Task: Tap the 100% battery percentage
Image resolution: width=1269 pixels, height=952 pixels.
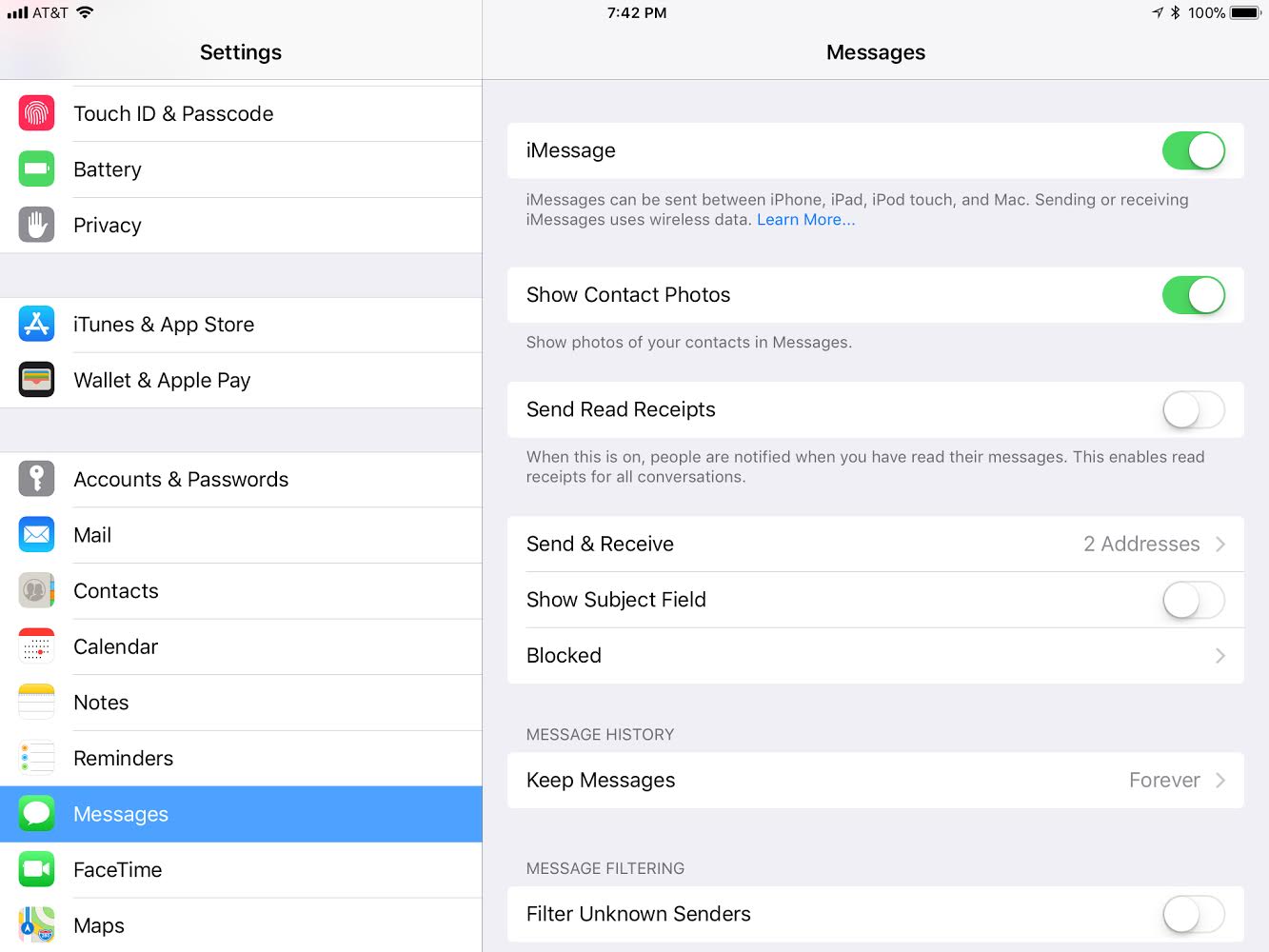Action: click(x=1206, y=12)
